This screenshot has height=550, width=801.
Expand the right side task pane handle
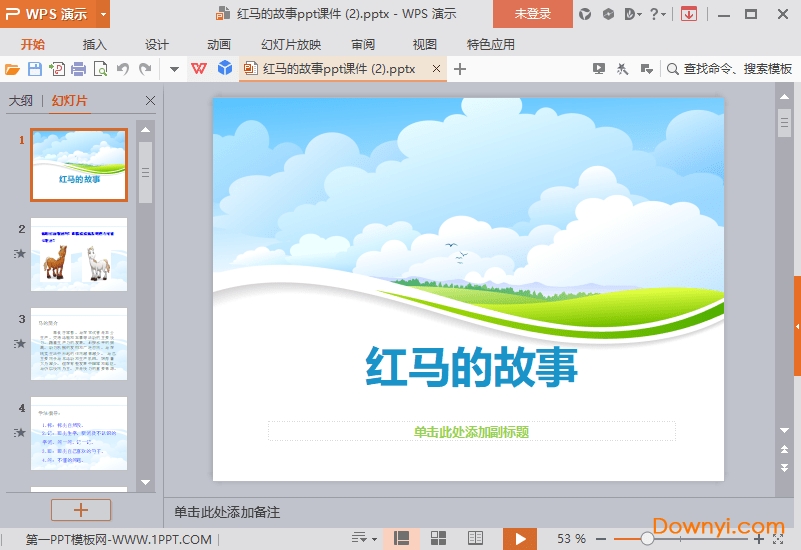797,326
